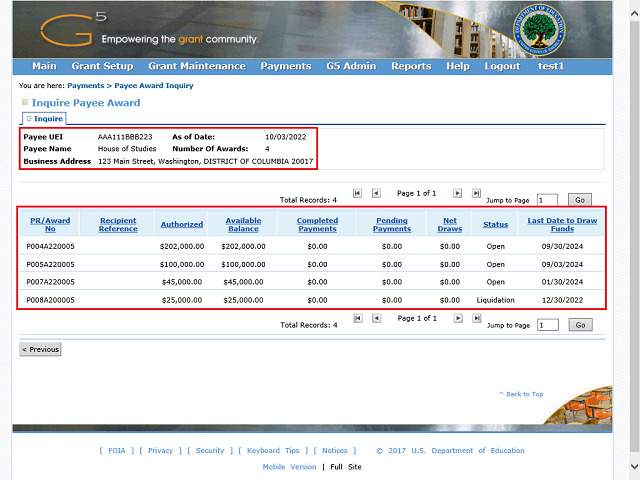Screen dimensions: 640x480
Task: Open the Reports menu
Action: click(411, 66)
